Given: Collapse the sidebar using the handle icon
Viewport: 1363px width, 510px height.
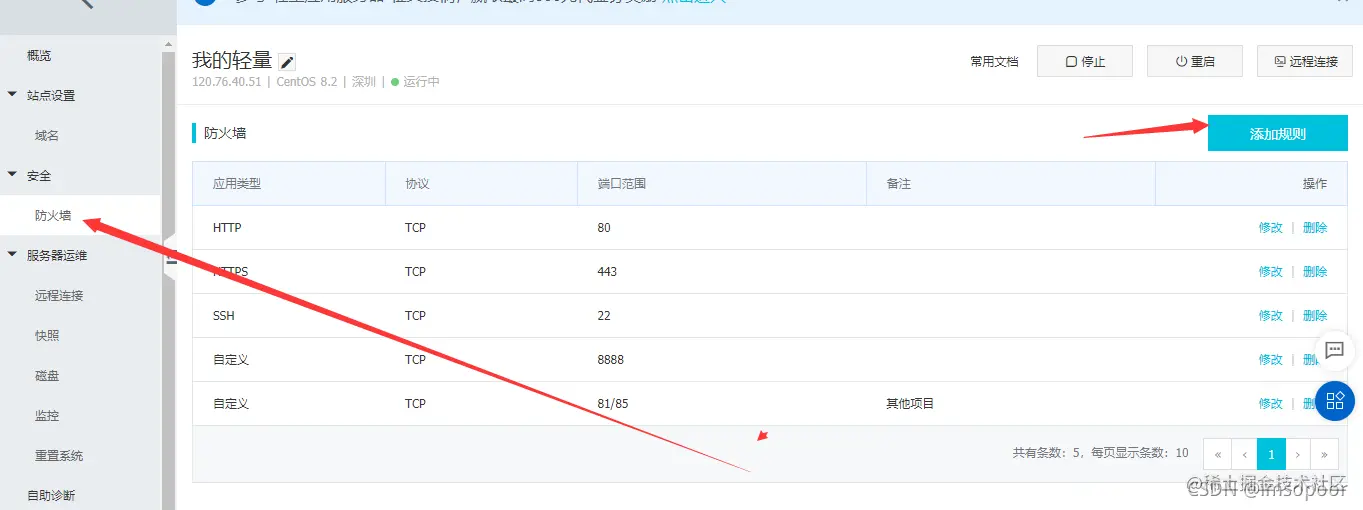Looking at the screenshot, I should tap(171, 258).
